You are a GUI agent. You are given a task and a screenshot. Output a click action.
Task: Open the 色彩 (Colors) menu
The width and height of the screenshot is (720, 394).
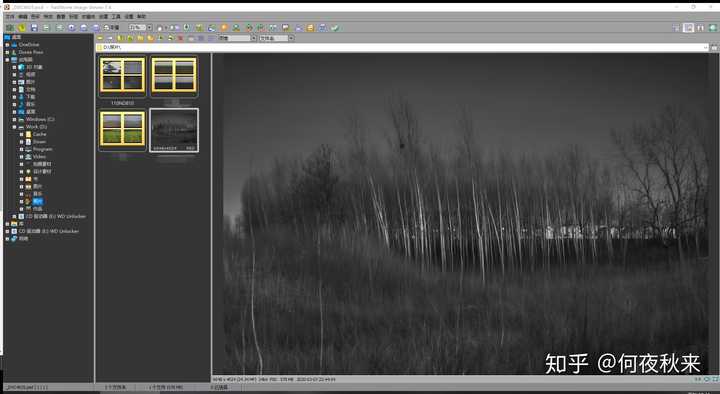[x=35, y=17]
